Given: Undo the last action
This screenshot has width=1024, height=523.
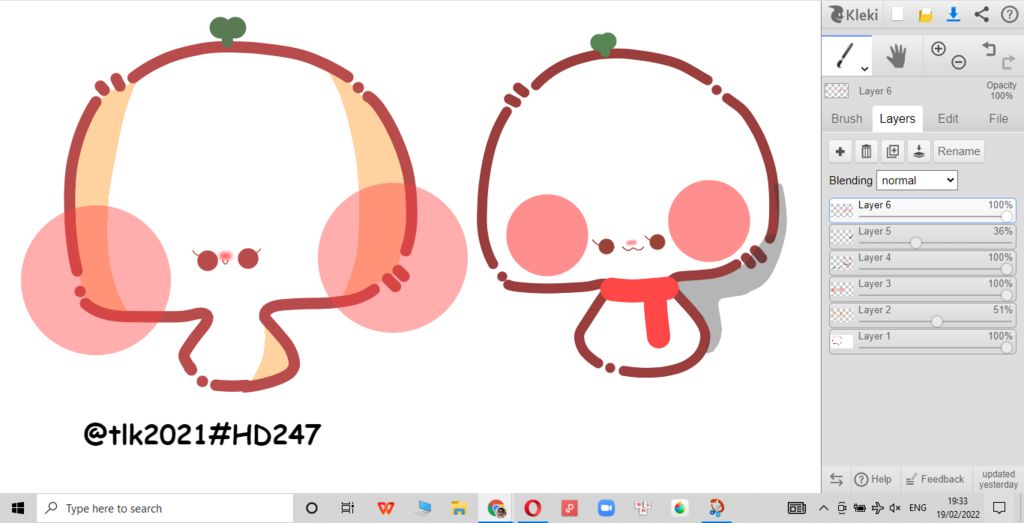Looking at the screenshot, I should point(989,48).
